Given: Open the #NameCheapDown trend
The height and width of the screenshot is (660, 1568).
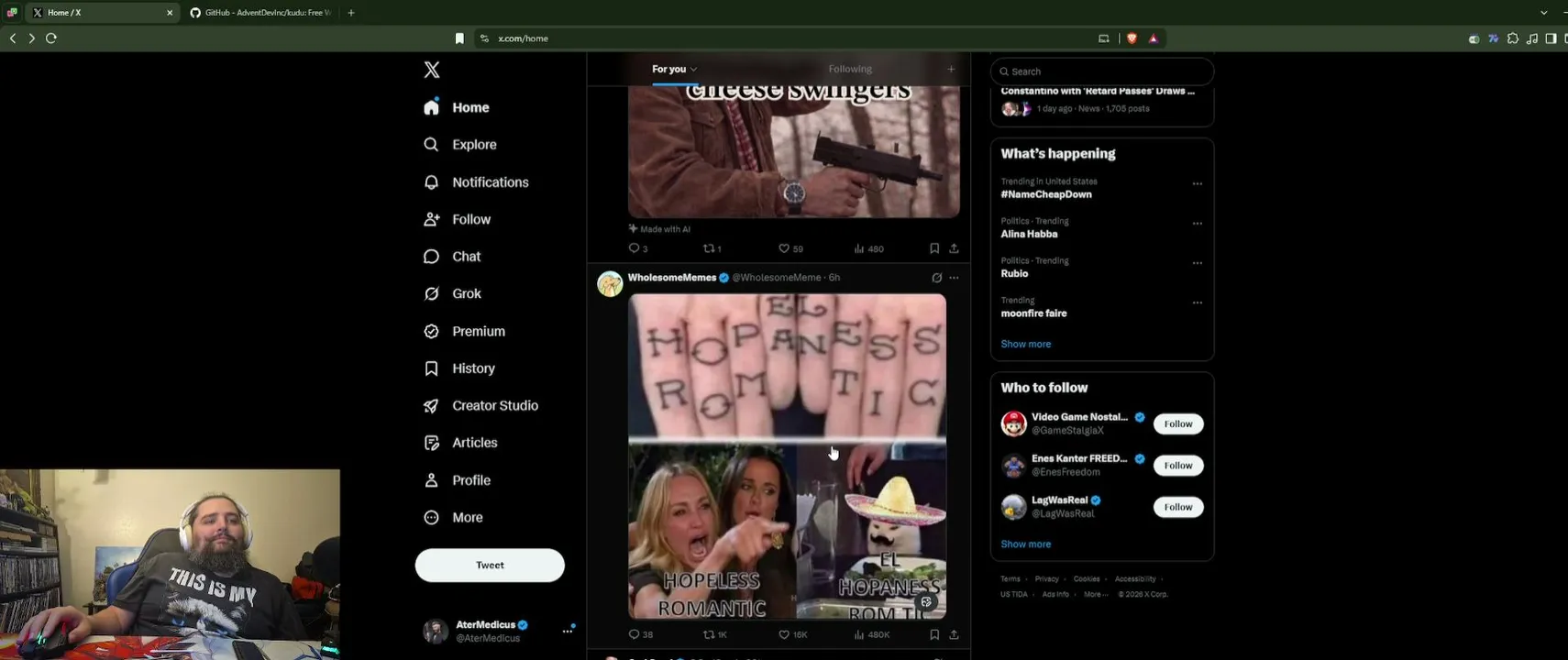Looking at the screenshot, I should (x=1046, y=194).
